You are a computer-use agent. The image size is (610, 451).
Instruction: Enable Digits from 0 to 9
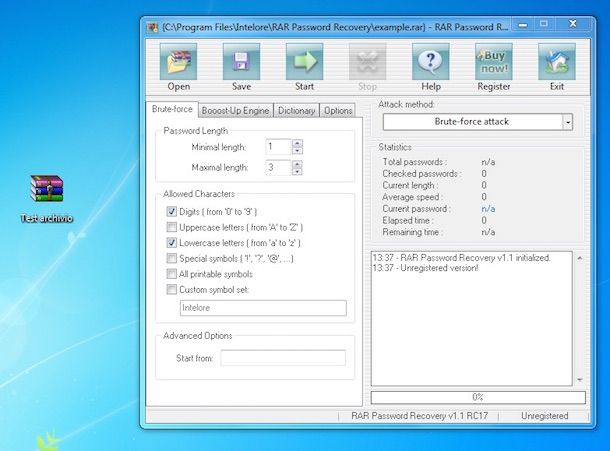point(171,211)
